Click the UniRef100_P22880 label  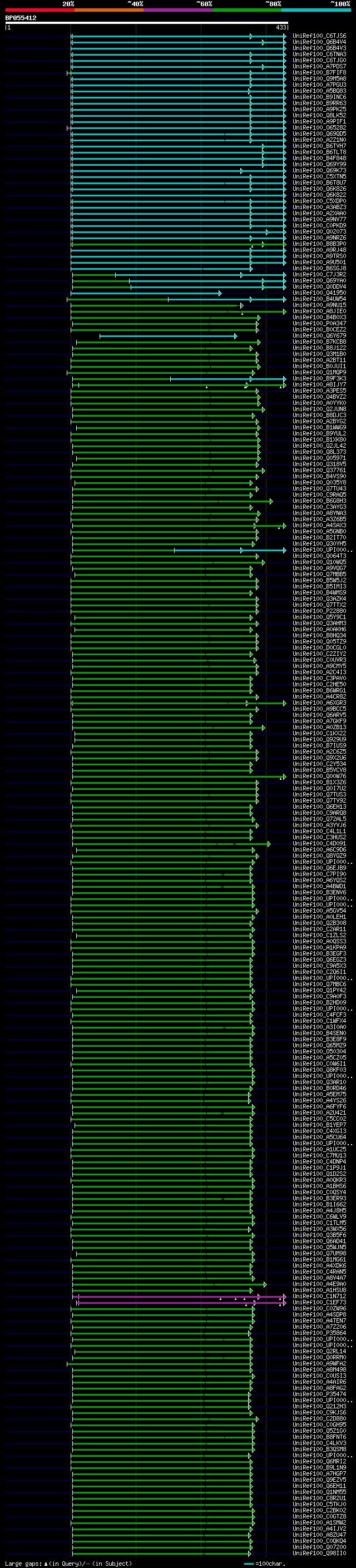pos(319,611)
